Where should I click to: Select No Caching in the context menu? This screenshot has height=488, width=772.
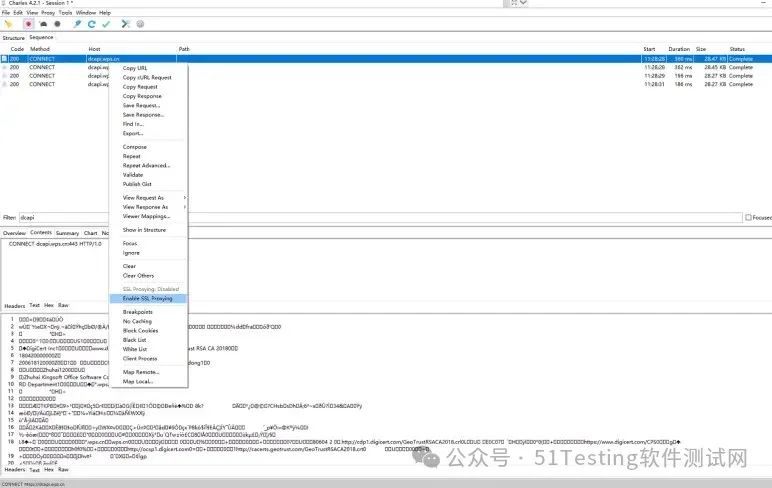point(137,321)
